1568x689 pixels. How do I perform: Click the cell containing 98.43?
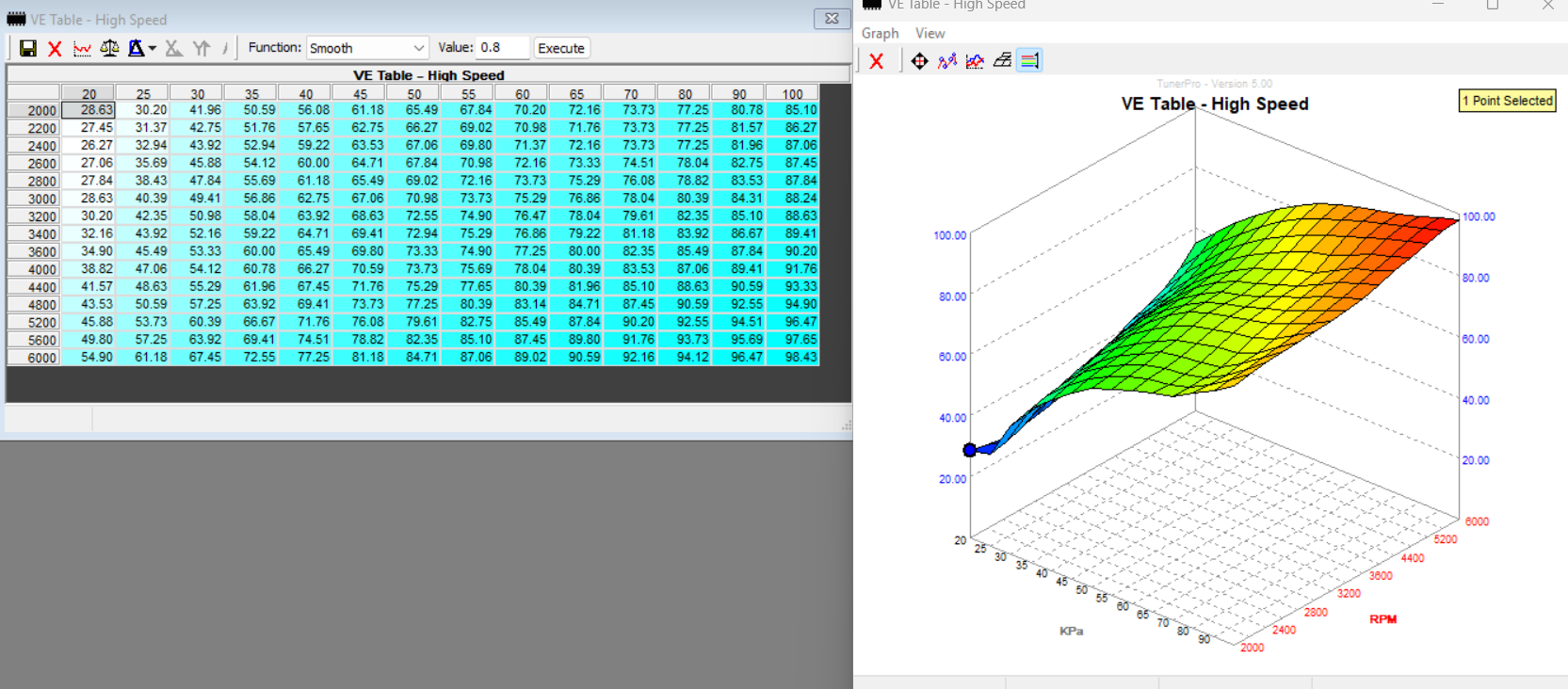[793, 358]
